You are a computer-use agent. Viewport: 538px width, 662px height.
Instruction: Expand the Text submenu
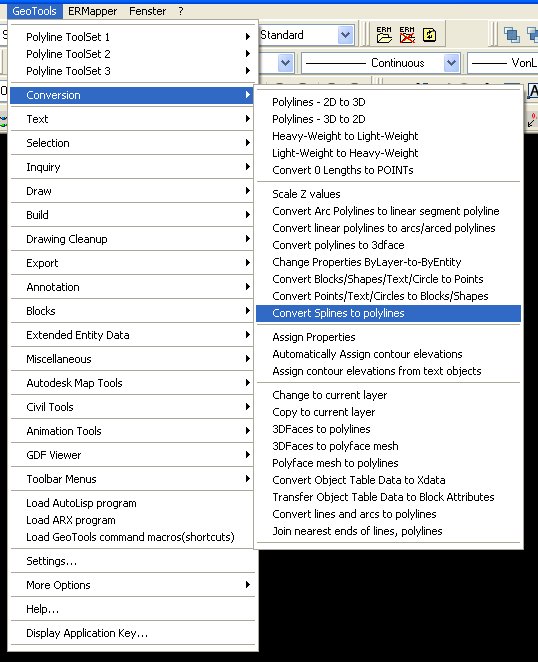pos(132,119)
